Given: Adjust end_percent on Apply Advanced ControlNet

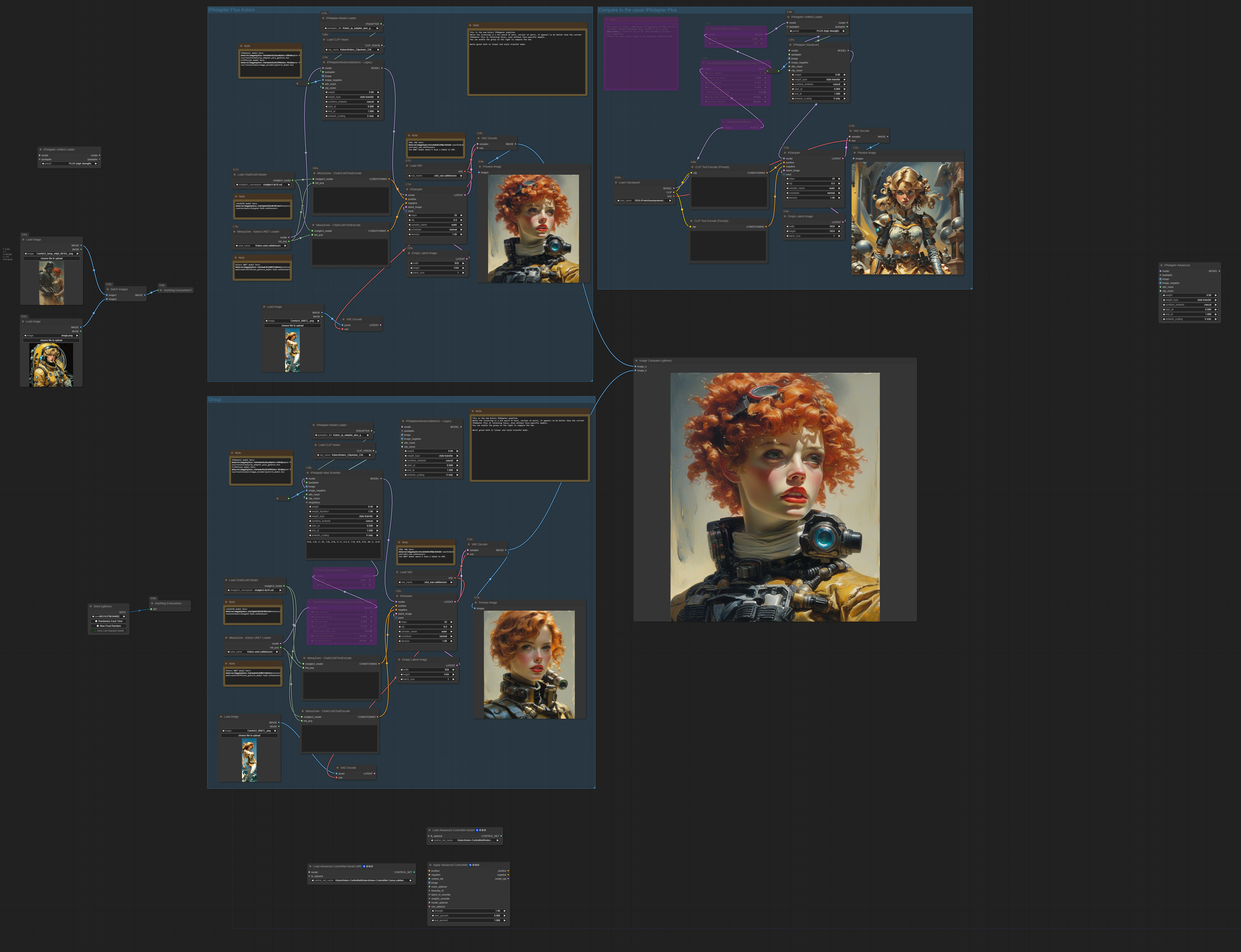Looking at the screenshot, I should click(468, 920).
